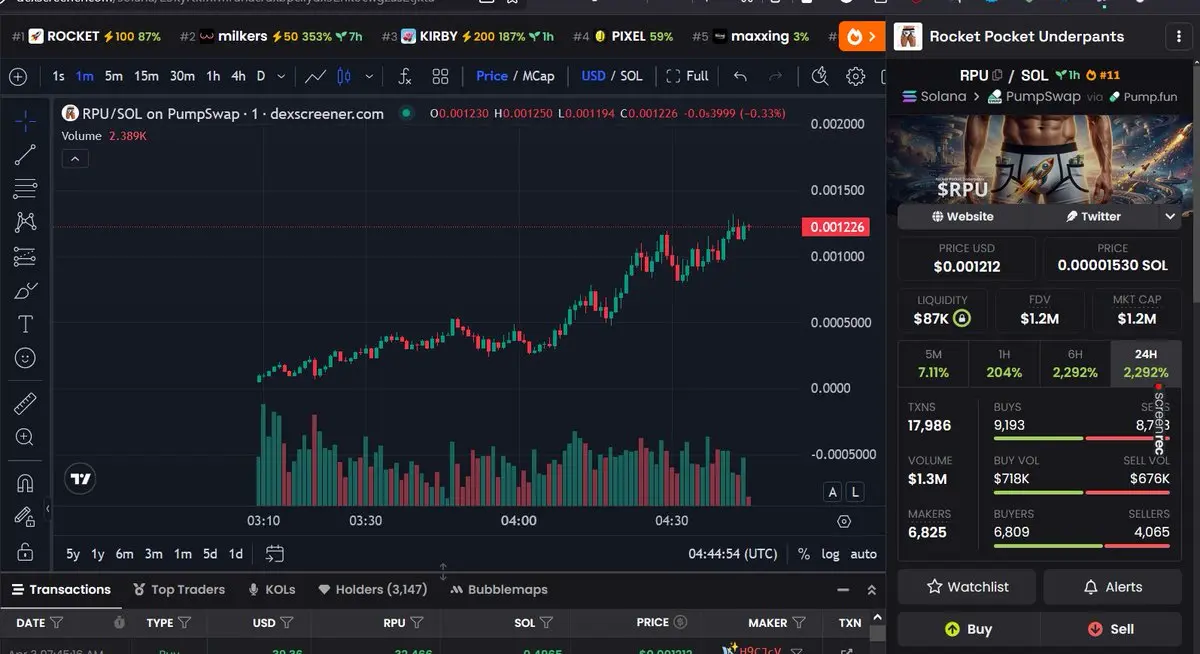1200x654 pixels.
Task: Click the red Sell button
Action: 1111,629
